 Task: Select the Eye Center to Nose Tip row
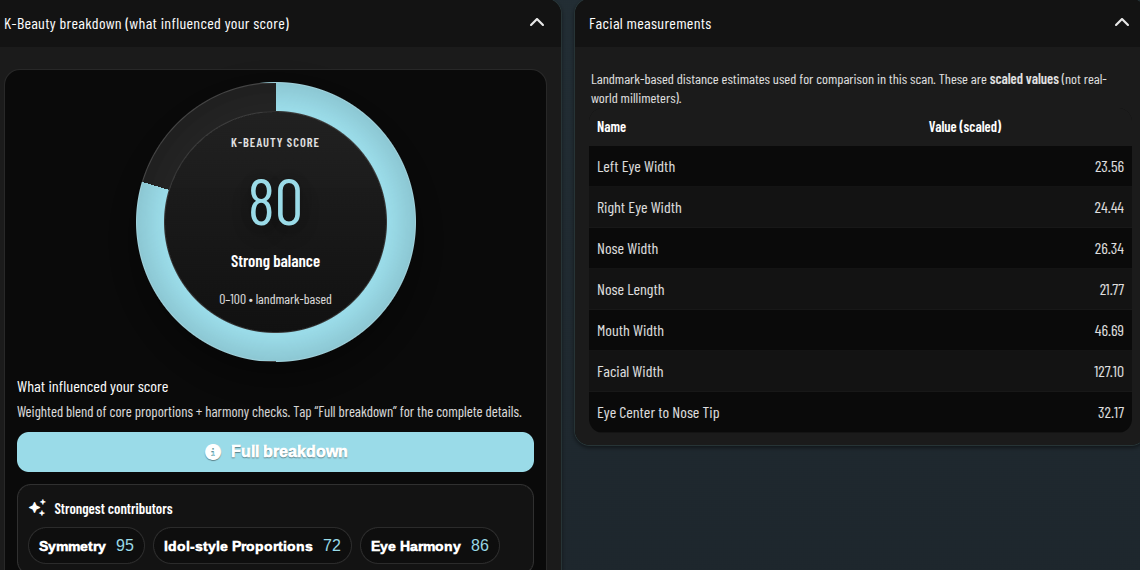click(860, 413)
